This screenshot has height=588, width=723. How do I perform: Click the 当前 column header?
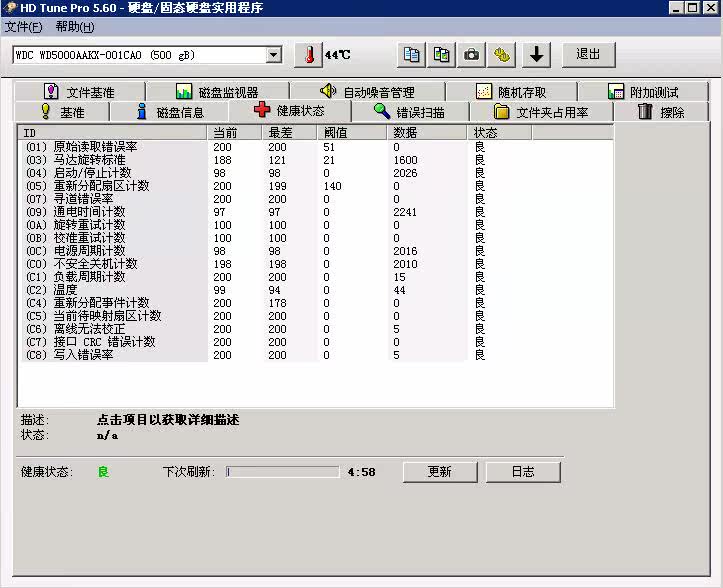[x=234, y=133]
